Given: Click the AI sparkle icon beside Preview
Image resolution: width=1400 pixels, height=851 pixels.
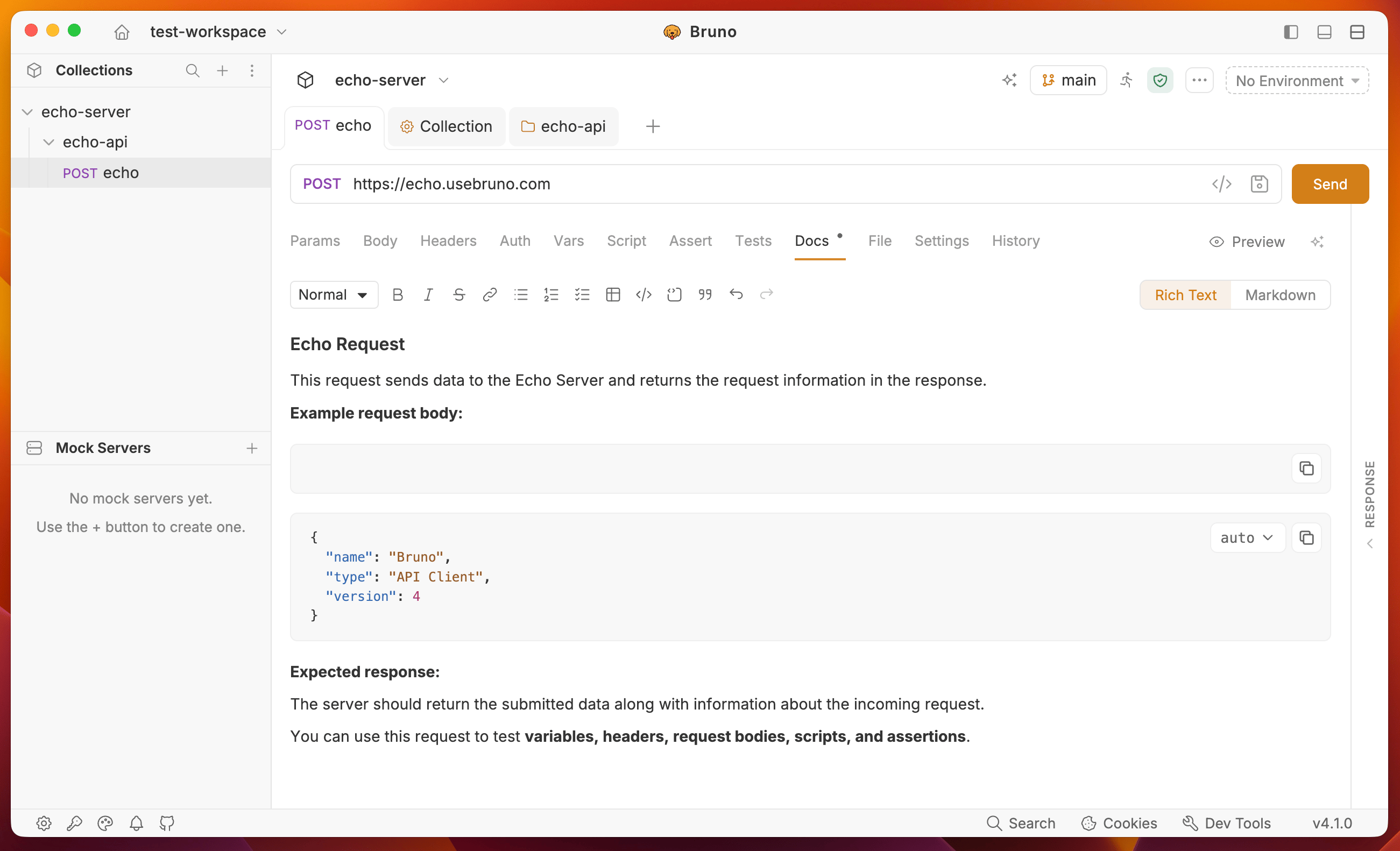Looking at the screenshot, I should tap(1317, 242).
